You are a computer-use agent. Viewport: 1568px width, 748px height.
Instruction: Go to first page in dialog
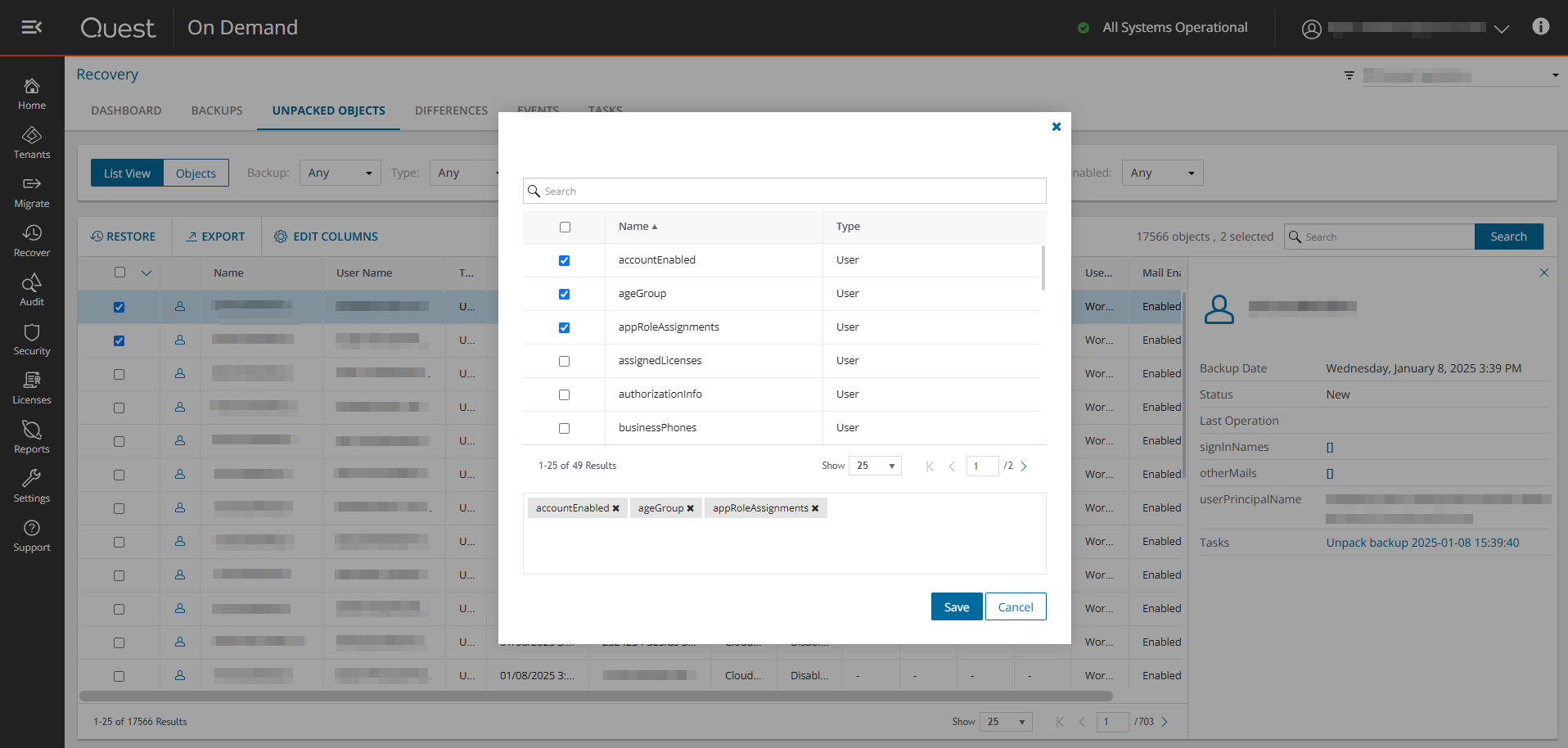[x=930, y=466]
